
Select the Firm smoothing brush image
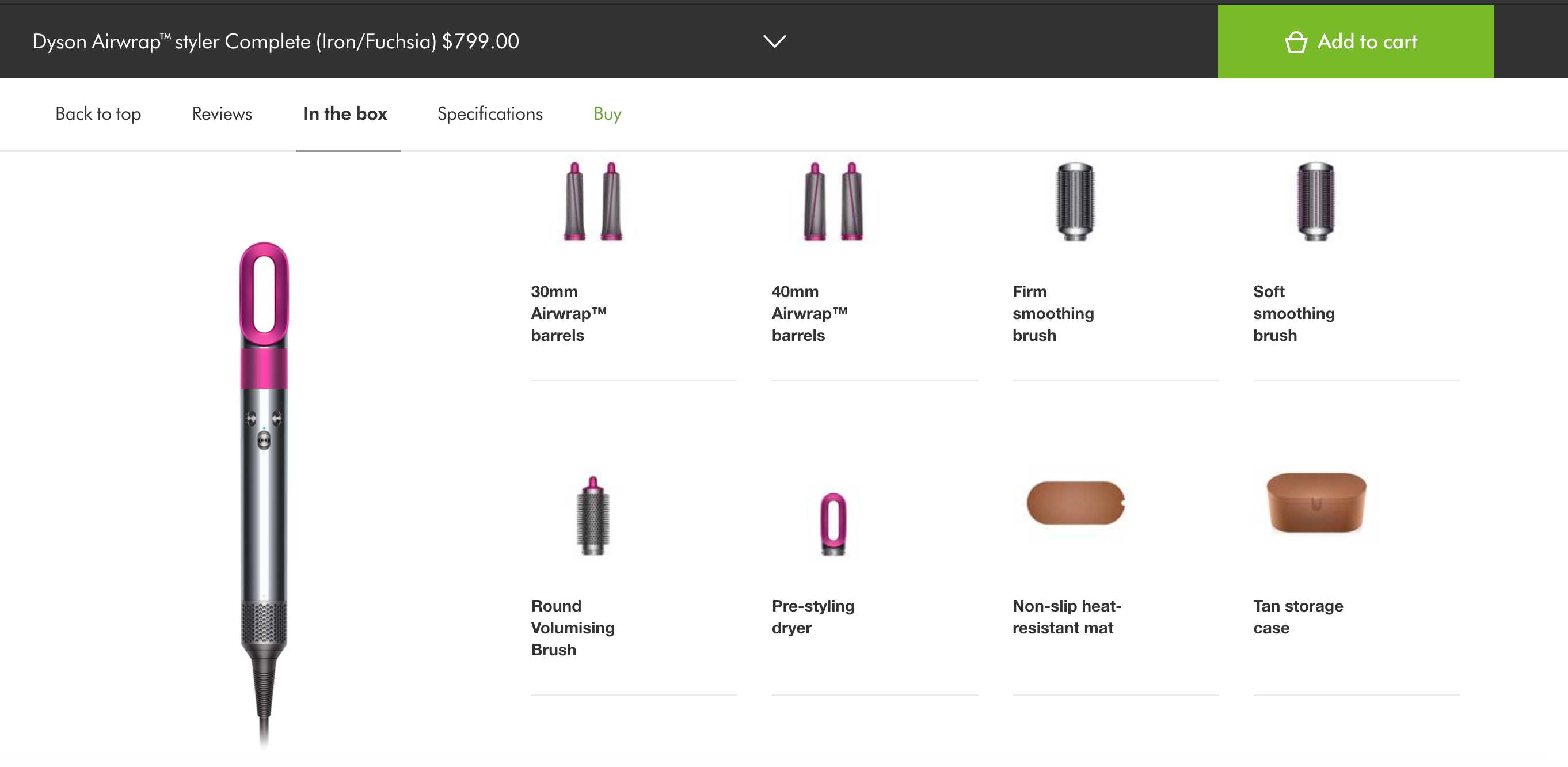click(1074, 202)
